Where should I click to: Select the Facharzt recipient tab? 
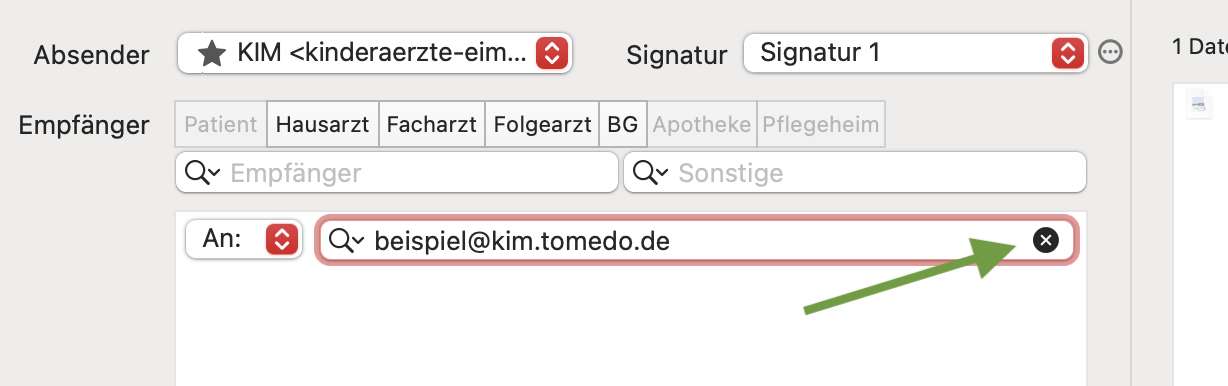pyautogui.click(x=431, y=125)
